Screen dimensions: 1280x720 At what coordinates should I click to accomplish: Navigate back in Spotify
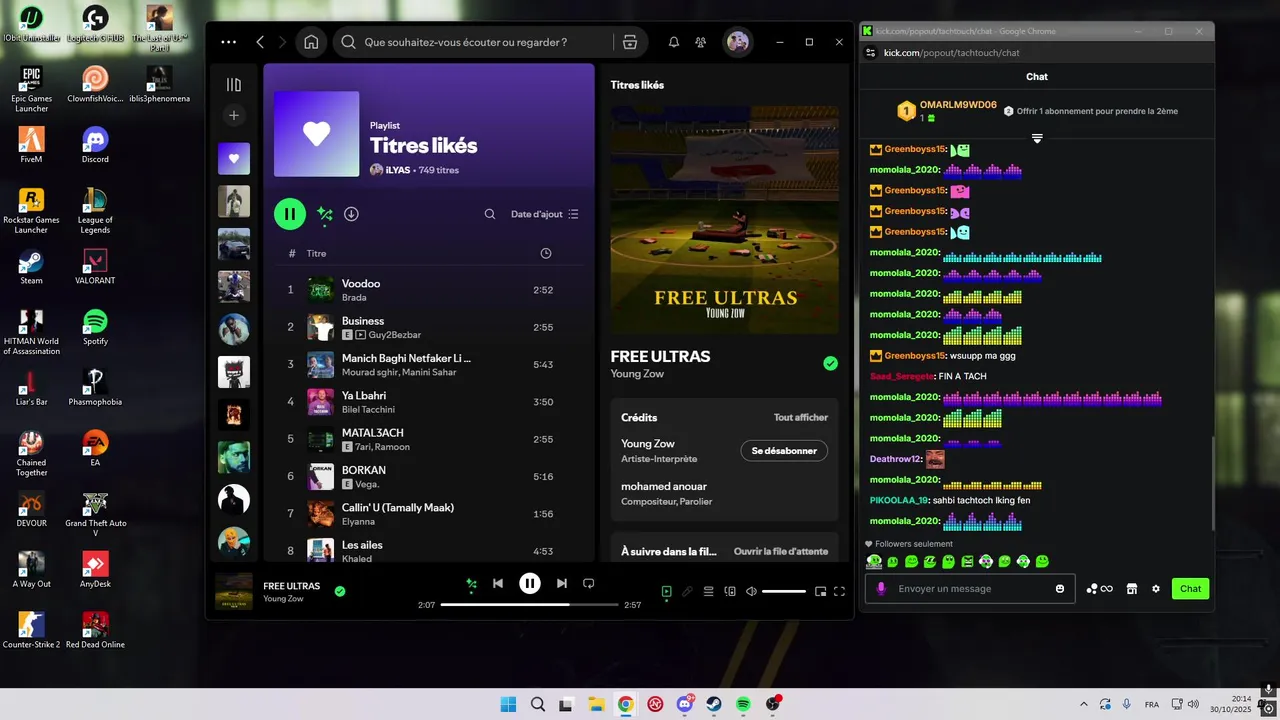point(260,42)
